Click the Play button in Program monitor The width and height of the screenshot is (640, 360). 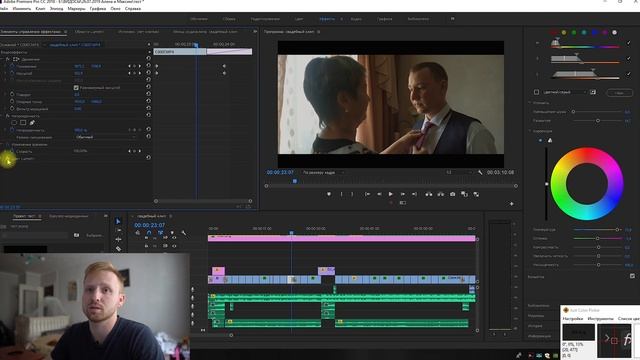391,194
